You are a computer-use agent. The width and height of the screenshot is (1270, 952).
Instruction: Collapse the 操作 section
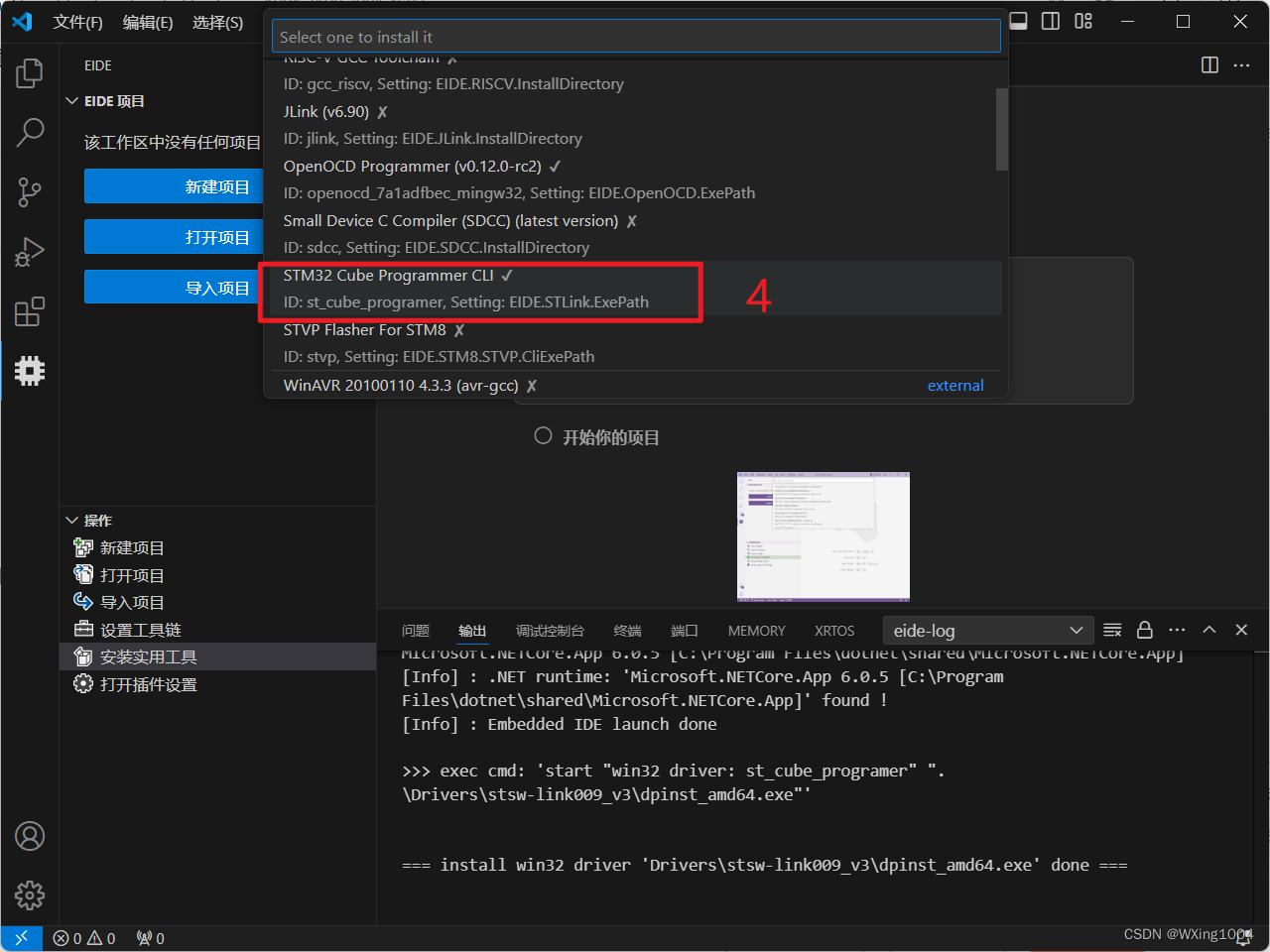71,520
